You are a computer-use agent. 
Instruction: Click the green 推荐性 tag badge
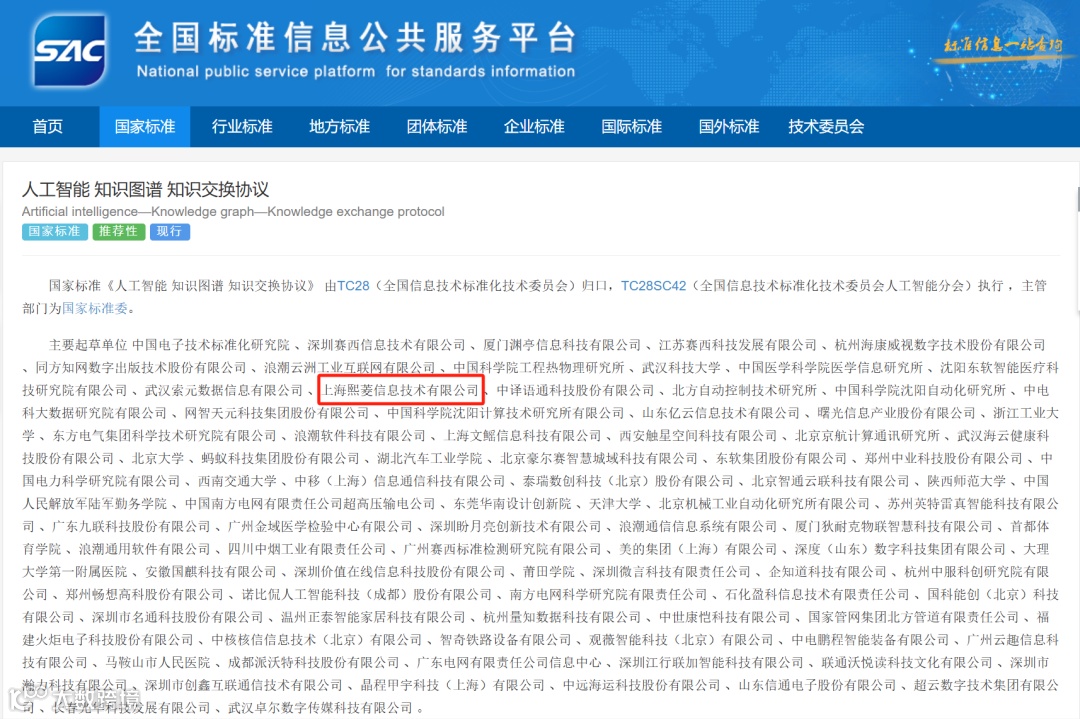(x=118, y=231)
